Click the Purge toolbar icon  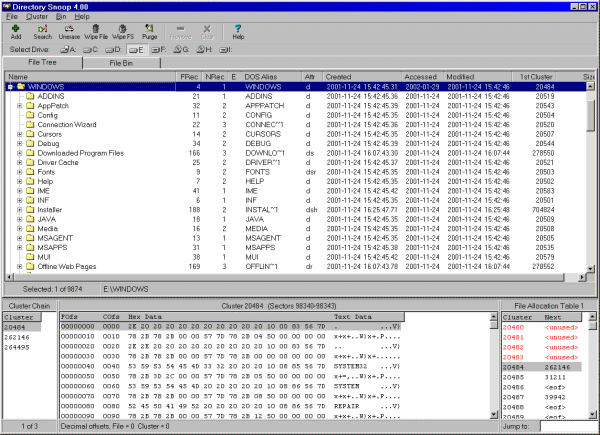pos(149,30)
